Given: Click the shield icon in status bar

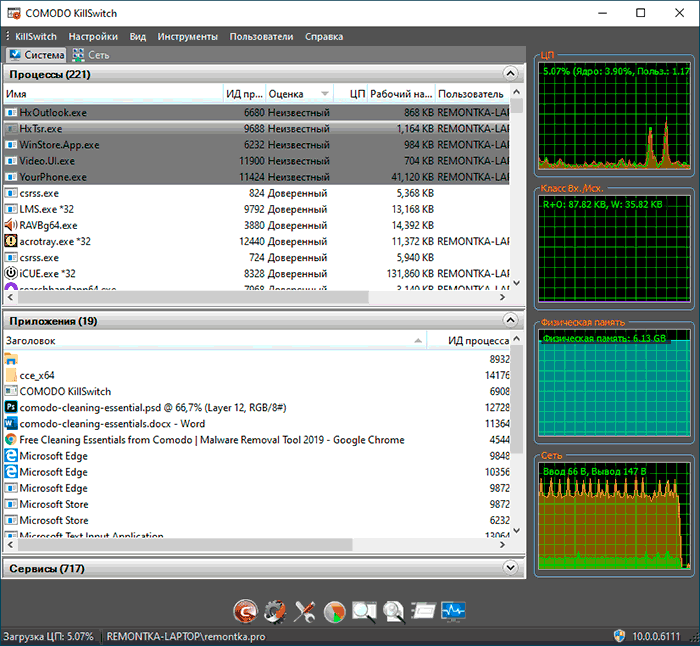Looking at the screenshot, I should [x=619, y=636].
